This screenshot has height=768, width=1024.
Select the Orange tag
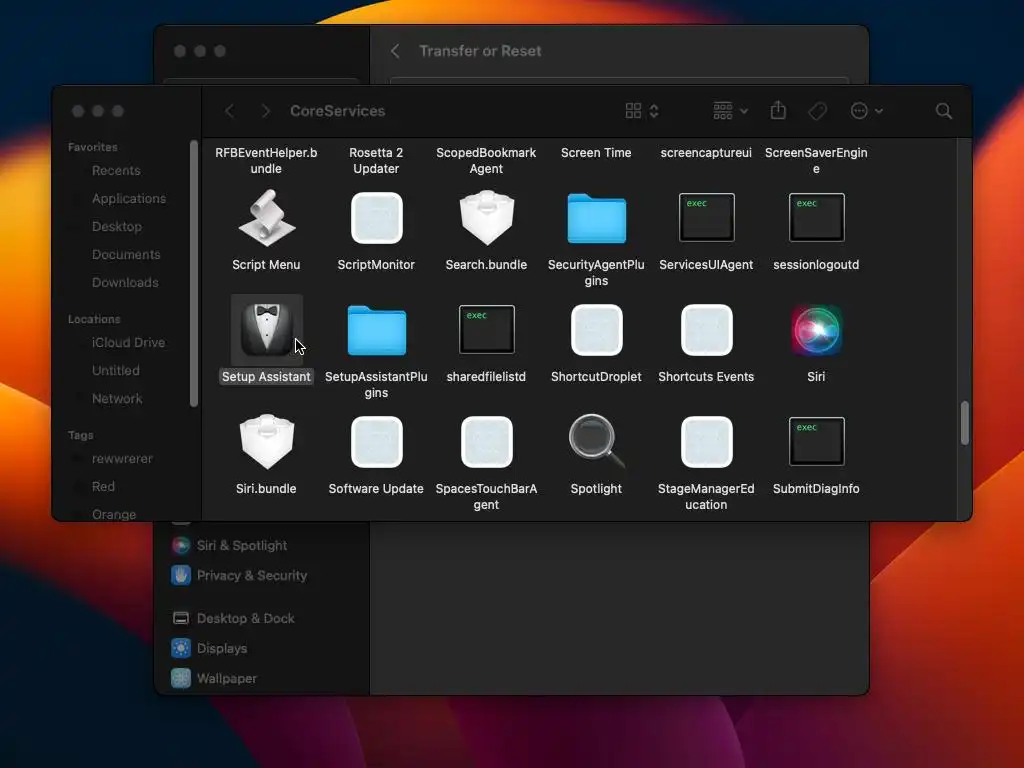coord(114,515)
